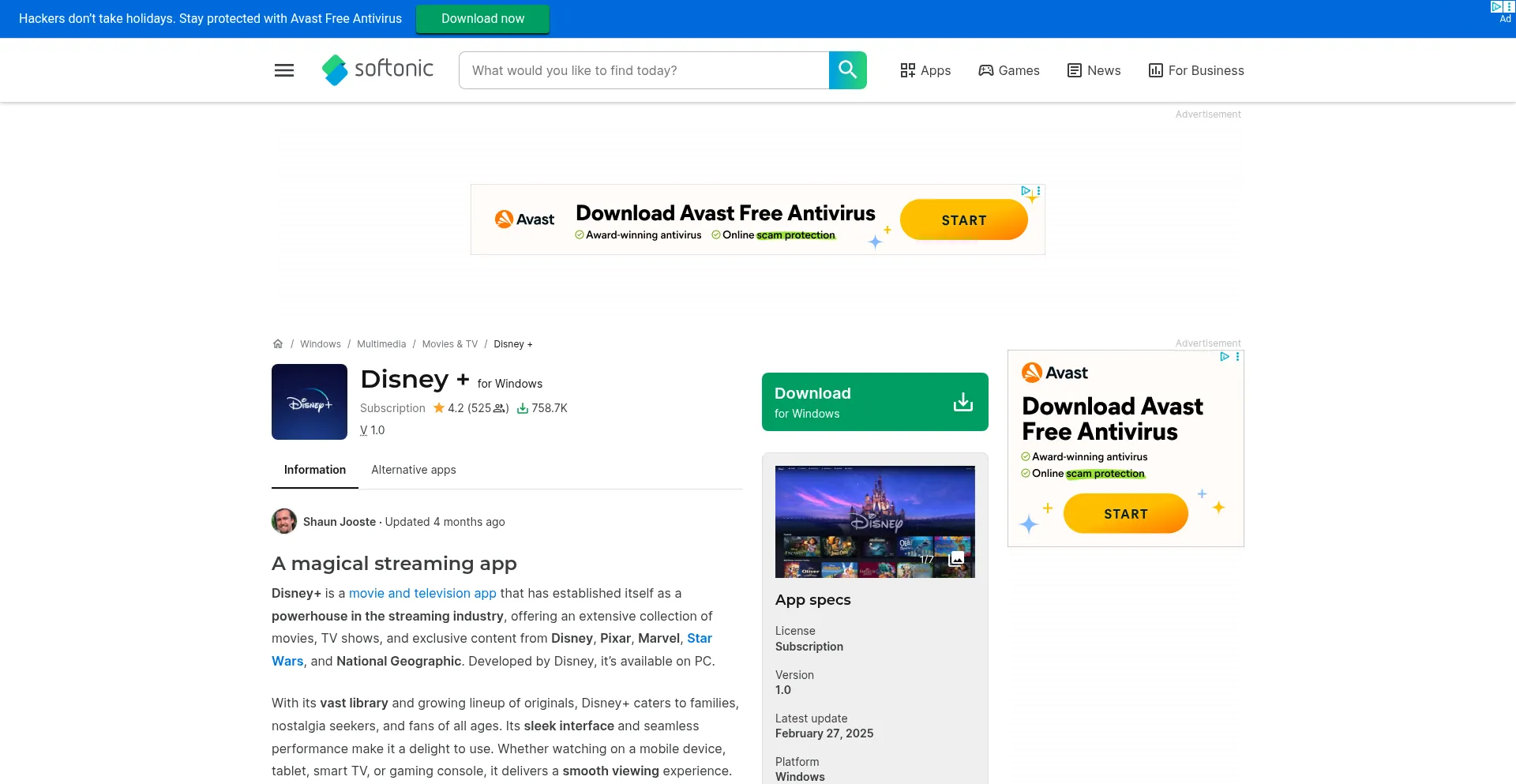Click the star rating icon
This screenshot has height=784, width=1516.
(x=439, y=408)
